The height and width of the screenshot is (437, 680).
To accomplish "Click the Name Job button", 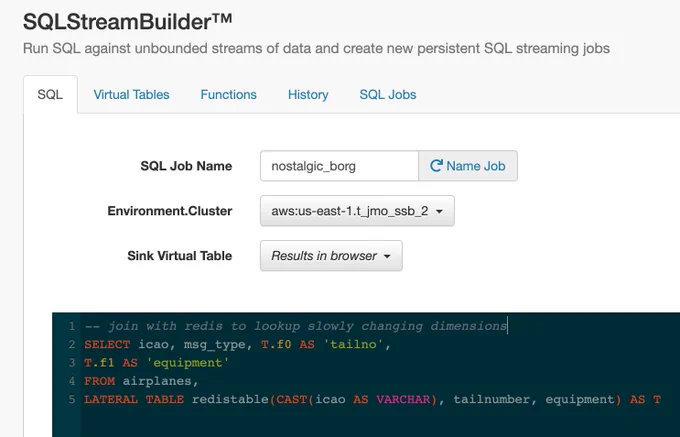I will 468,166.
